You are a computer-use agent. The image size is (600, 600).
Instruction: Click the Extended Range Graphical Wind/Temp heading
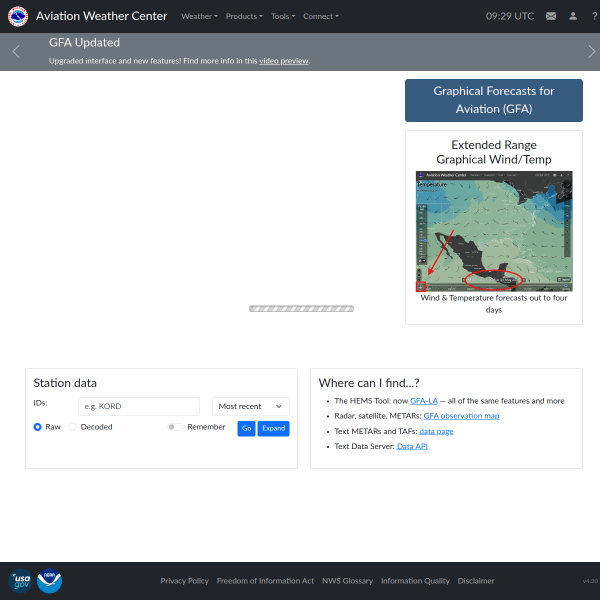click(x=494, y=152)
